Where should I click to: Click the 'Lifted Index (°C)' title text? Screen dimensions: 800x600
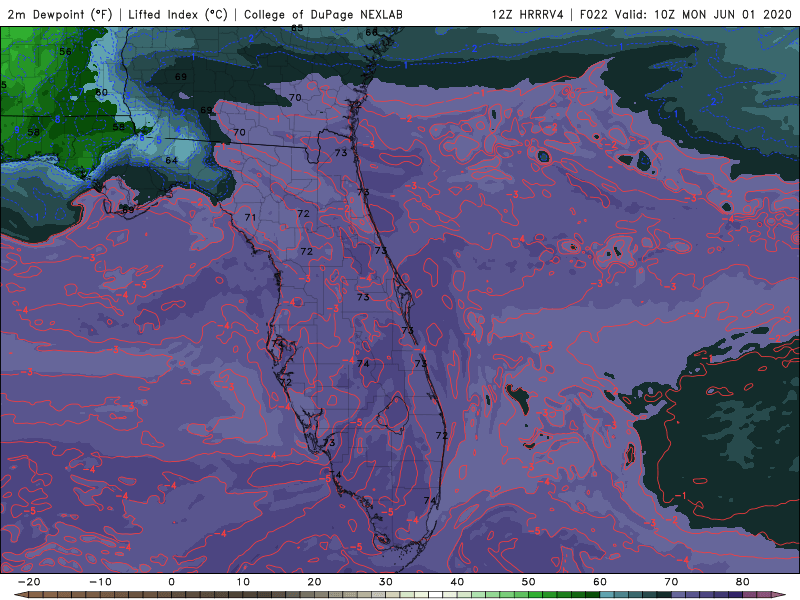click(x=178, y=14)
